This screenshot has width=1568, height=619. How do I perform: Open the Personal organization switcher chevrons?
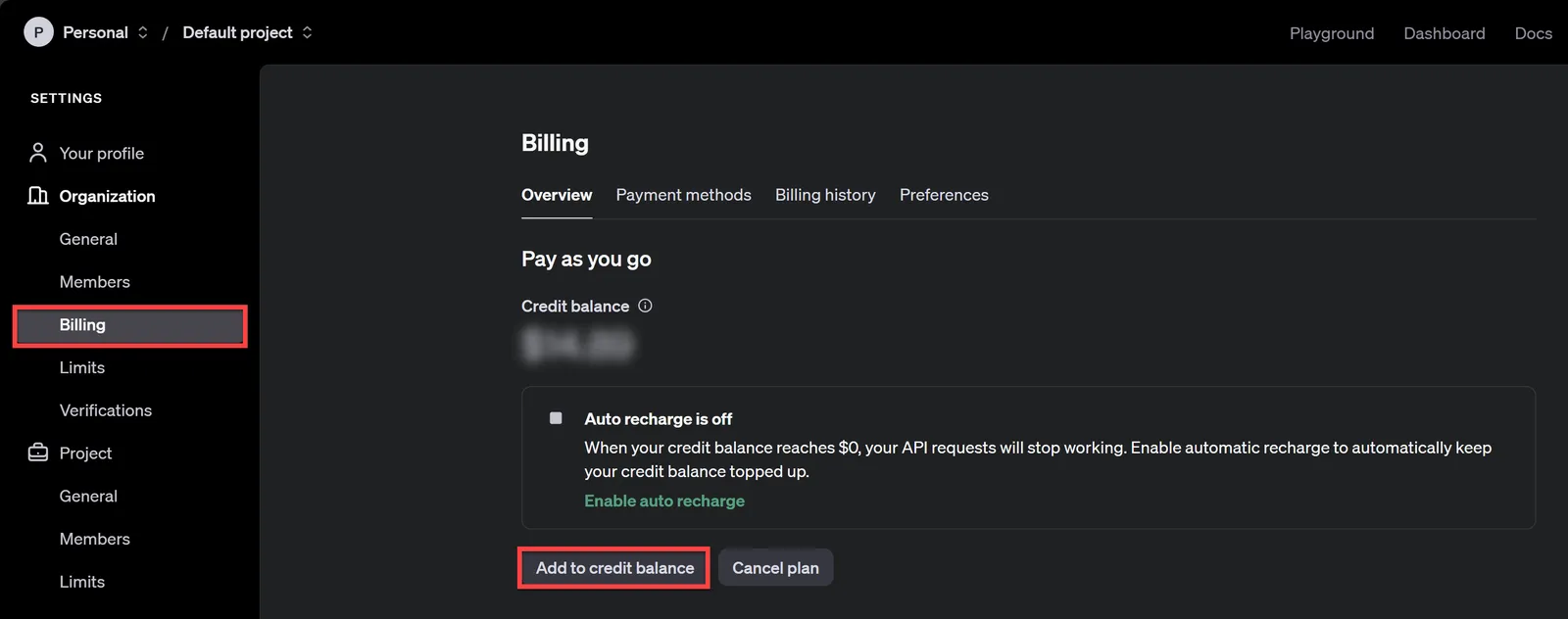pos(143,32)
